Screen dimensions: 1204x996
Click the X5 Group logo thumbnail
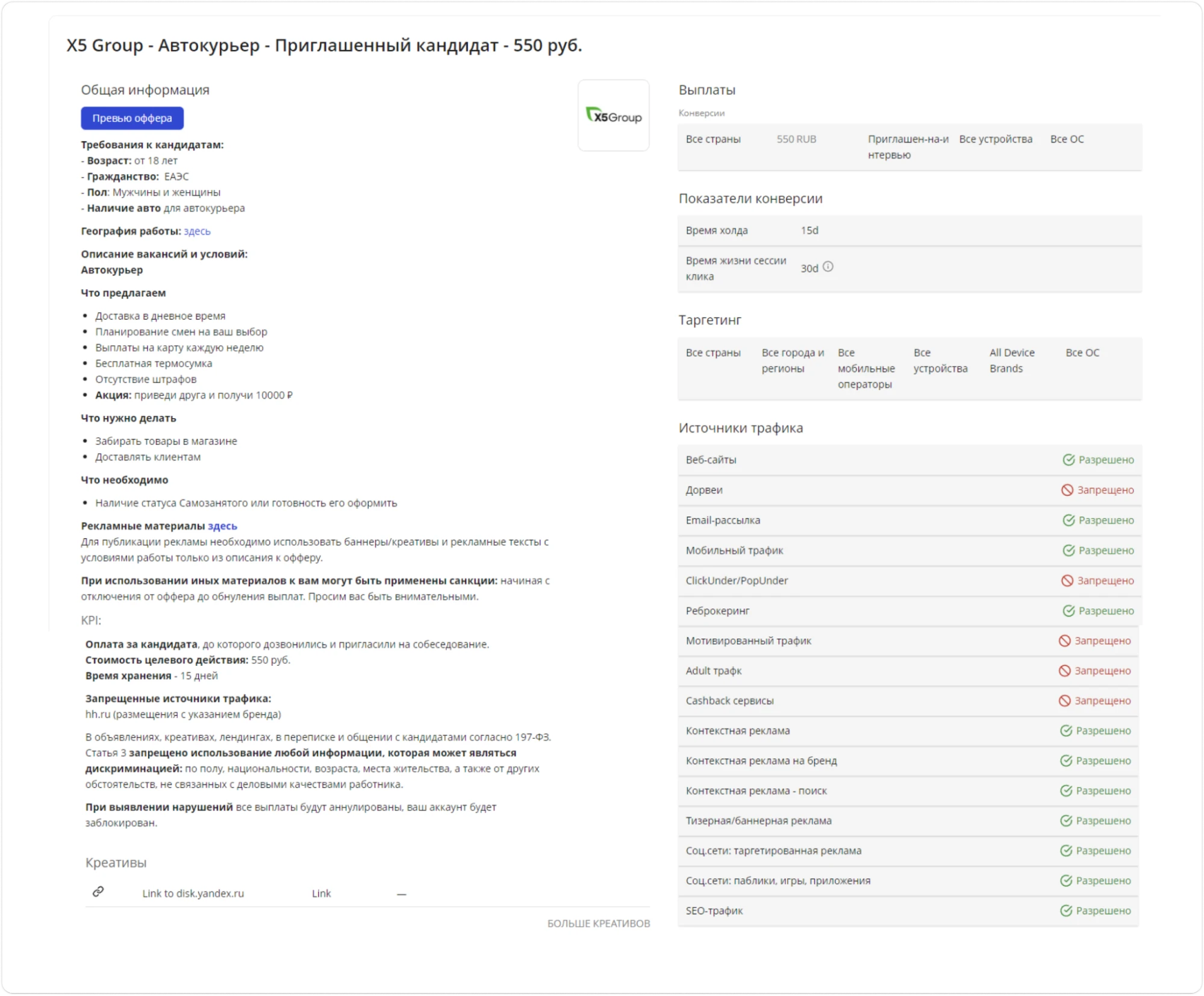[x=613, y=115]
